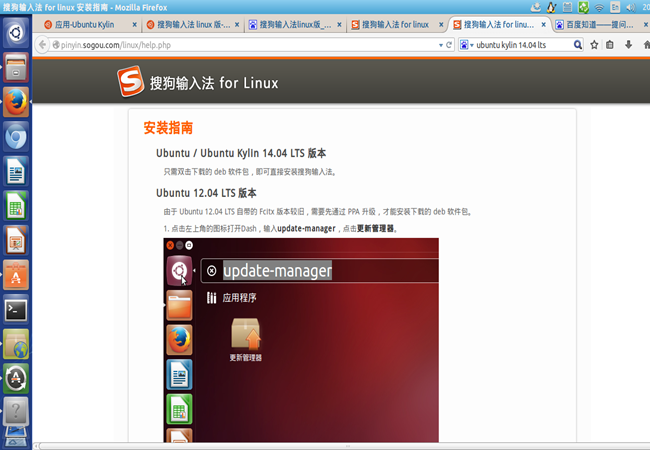The image size is (650, 450).
Task: Close the active 搜狗输入法 for linu... tab
Action: [x=543, y=25]
